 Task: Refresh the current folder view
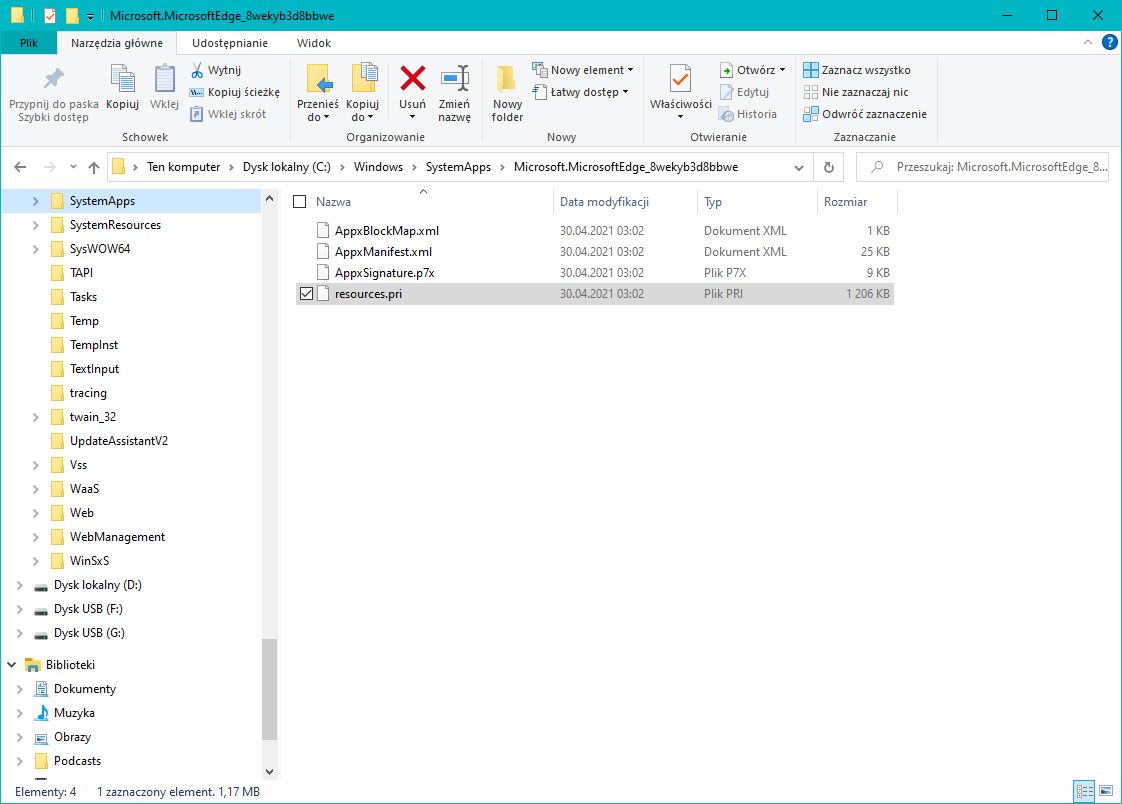tap(829, 167)
